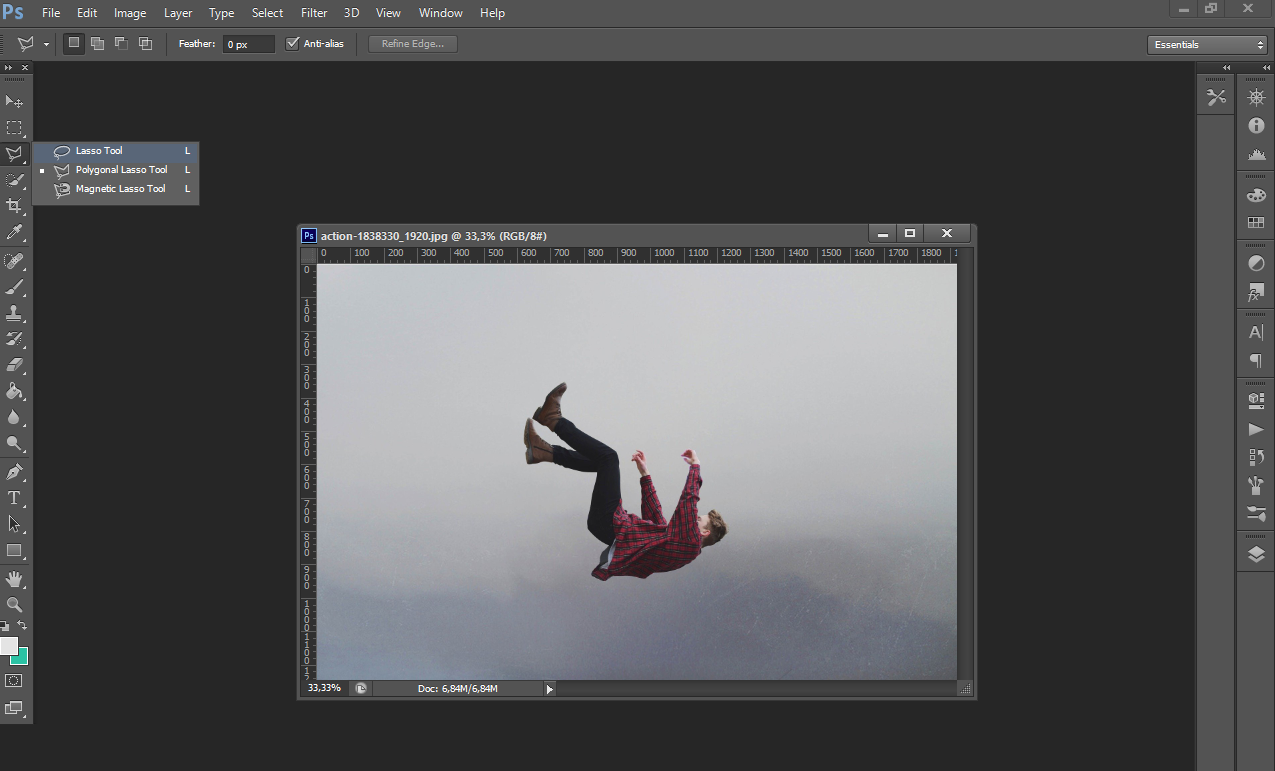The height and width of the screenshot is (771, 1275).
Task: Open the Layers panel icon
Action: coord(1256,554)
